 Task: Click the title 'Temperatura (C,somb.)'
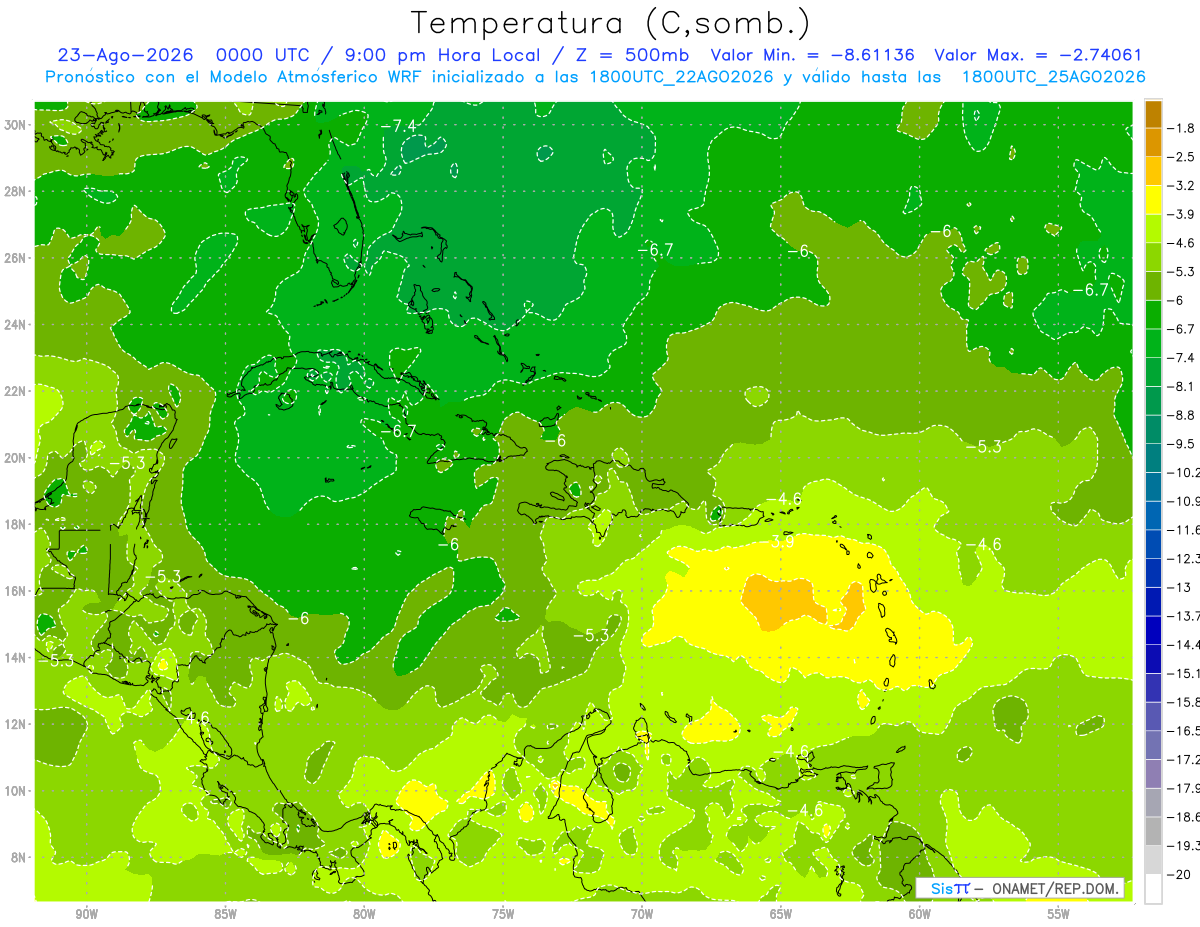[x=611, y=23]
